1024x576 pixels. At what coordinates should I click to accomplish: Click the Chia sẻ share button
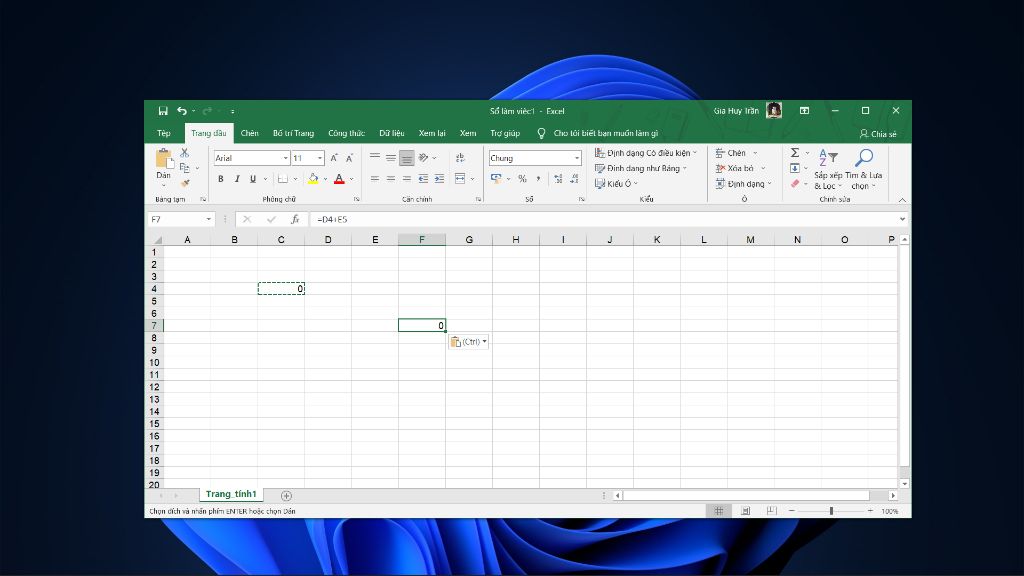tap(878, 134)
